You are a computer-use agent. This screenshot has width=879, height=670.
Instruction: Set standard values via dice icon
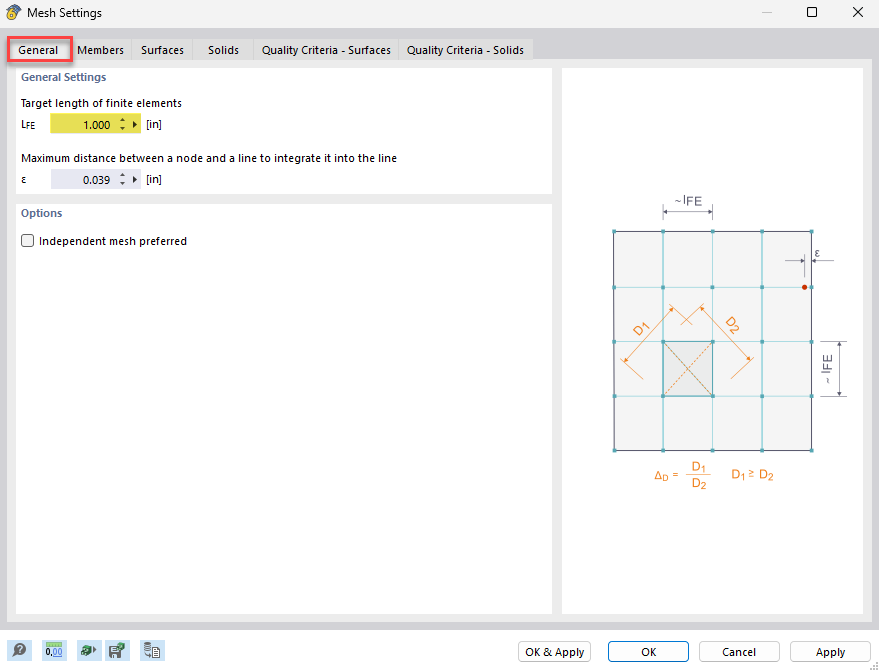(x=88, y=650)
